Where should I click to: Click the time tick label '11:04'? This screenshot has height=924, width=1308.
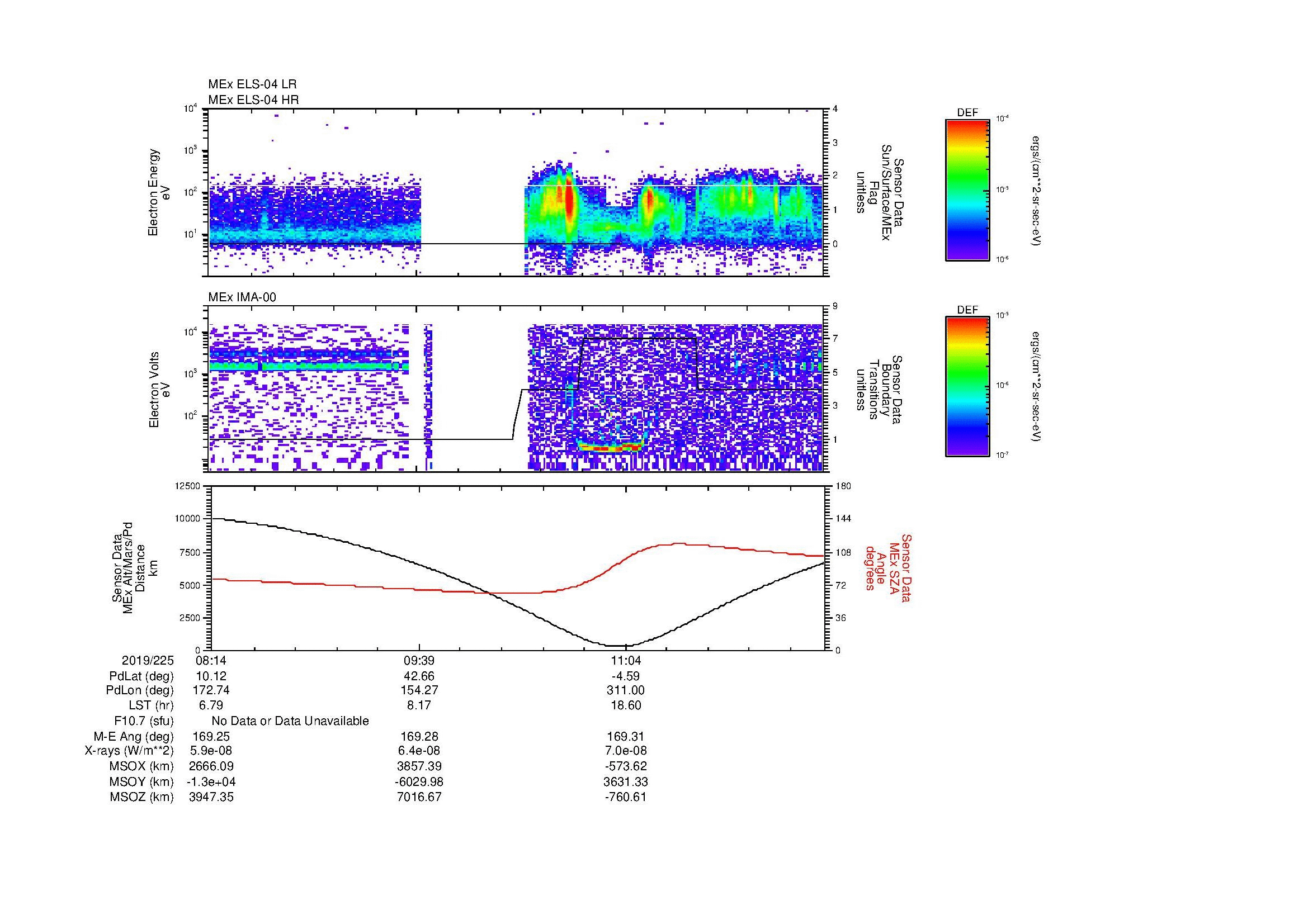pos(626,660)
